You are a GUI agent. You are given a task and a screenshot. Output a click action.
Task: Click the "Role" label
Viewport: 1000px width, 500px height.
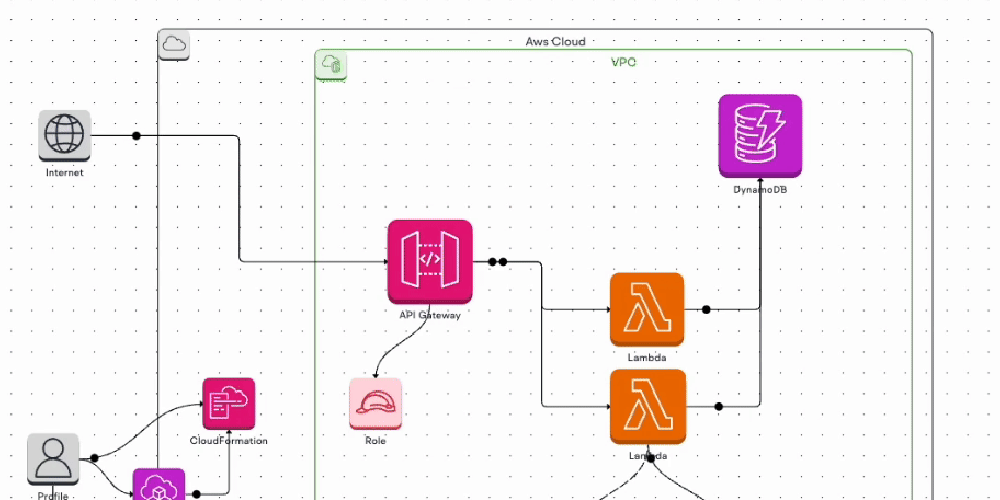(x=376, y=440)
